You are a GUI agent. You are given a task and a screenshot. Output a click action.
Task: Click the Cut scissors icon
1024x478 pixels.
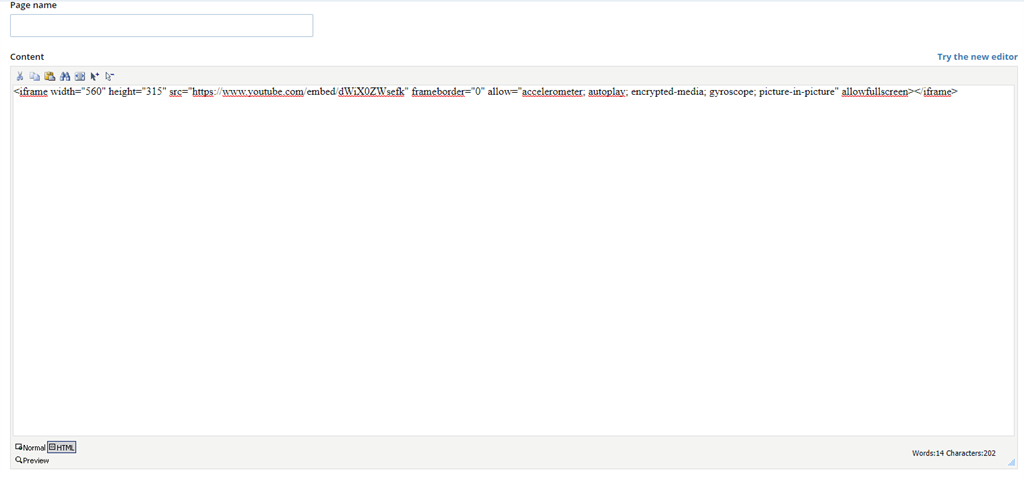pyautogui.click(x=20, y=76)
